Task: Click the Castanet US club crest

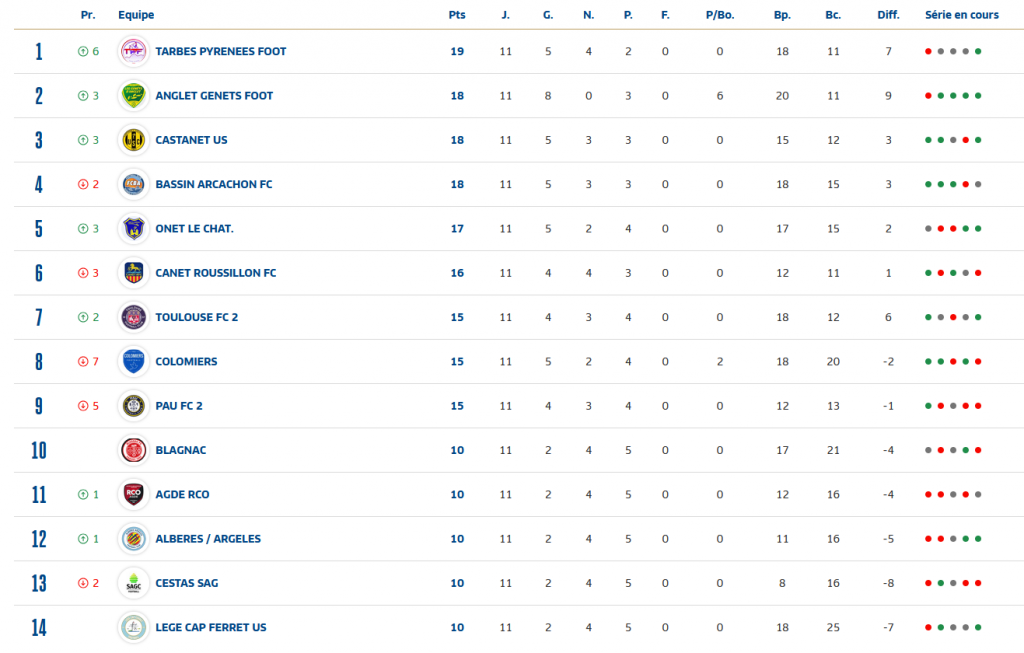Action: click(x=133, y=140)
